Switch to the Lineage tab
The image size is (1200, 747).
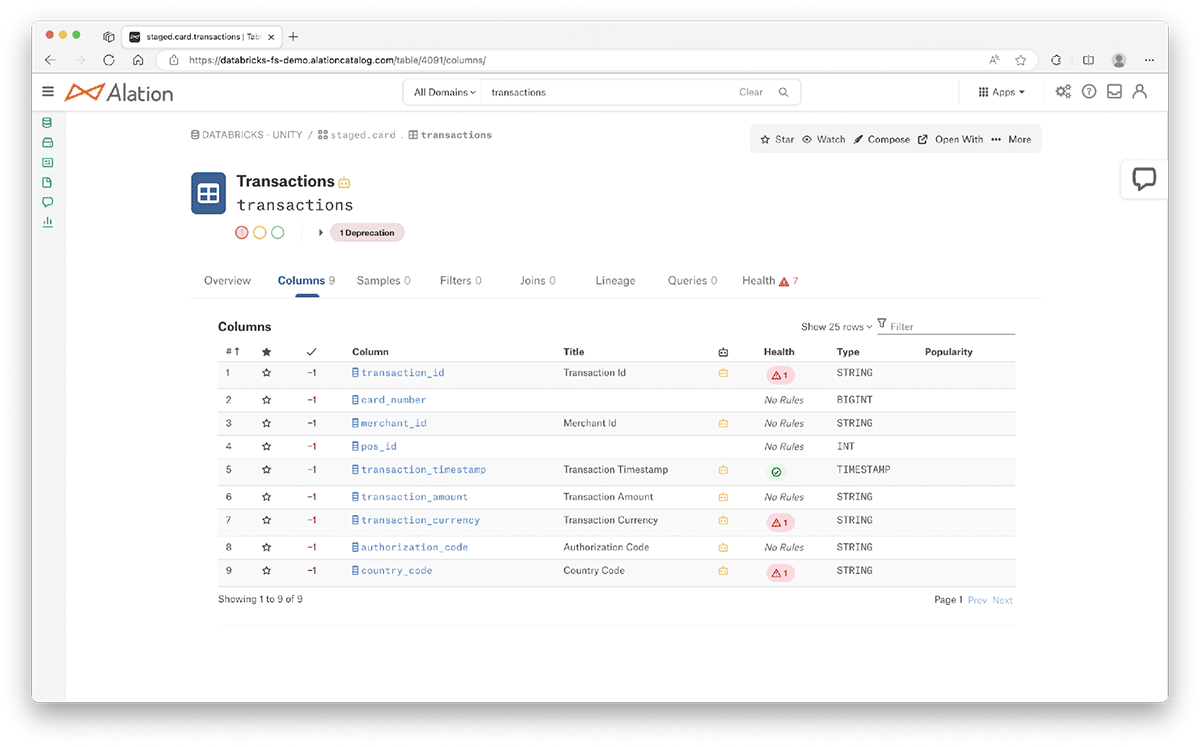click(615, 281)
